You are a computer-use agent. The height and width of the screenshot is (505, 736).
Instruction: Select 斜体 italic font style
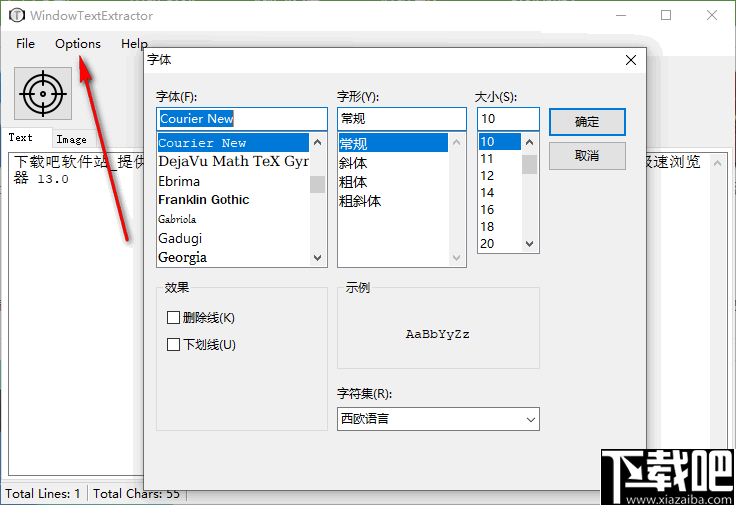pos(393,163)
